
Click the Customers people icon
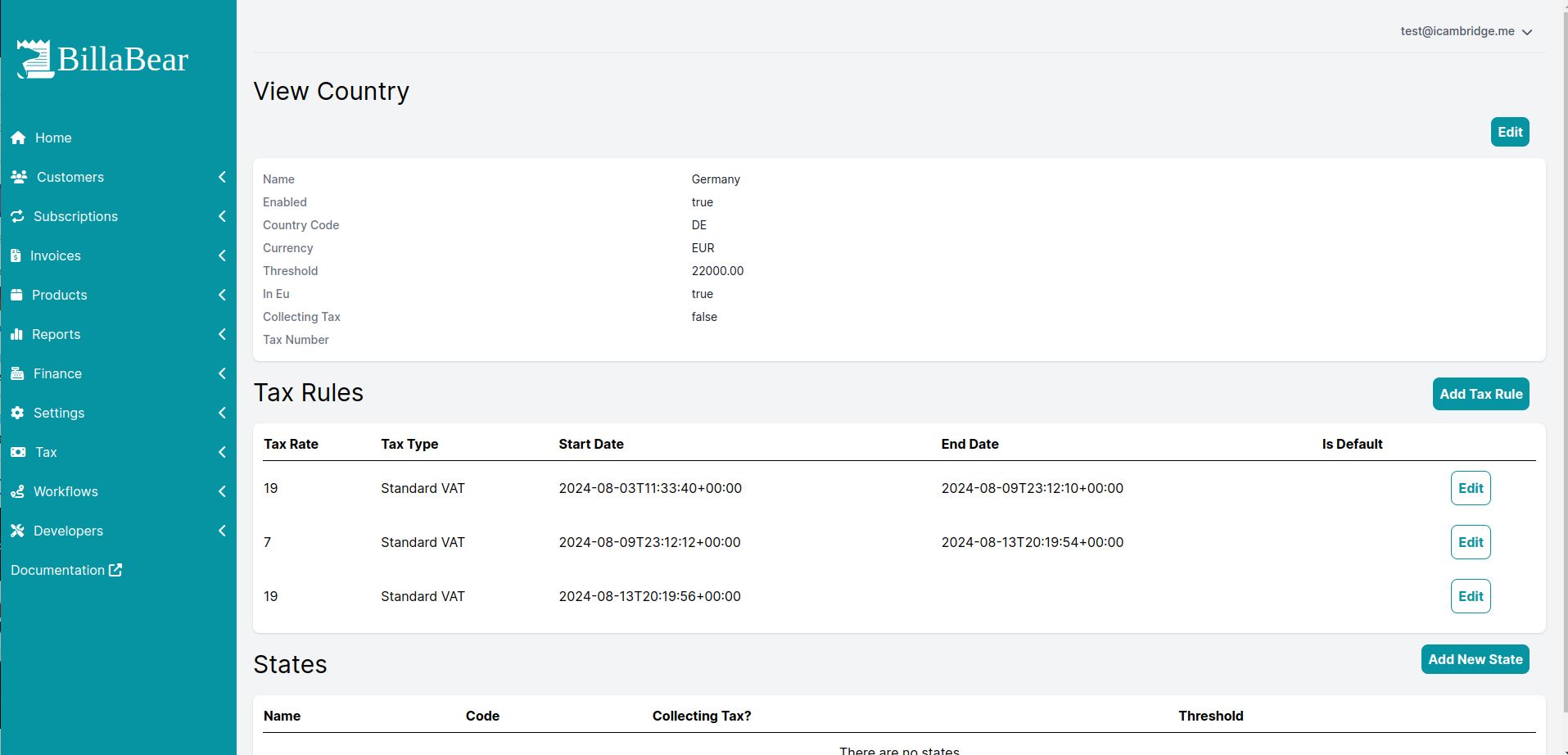pos(19,177)
